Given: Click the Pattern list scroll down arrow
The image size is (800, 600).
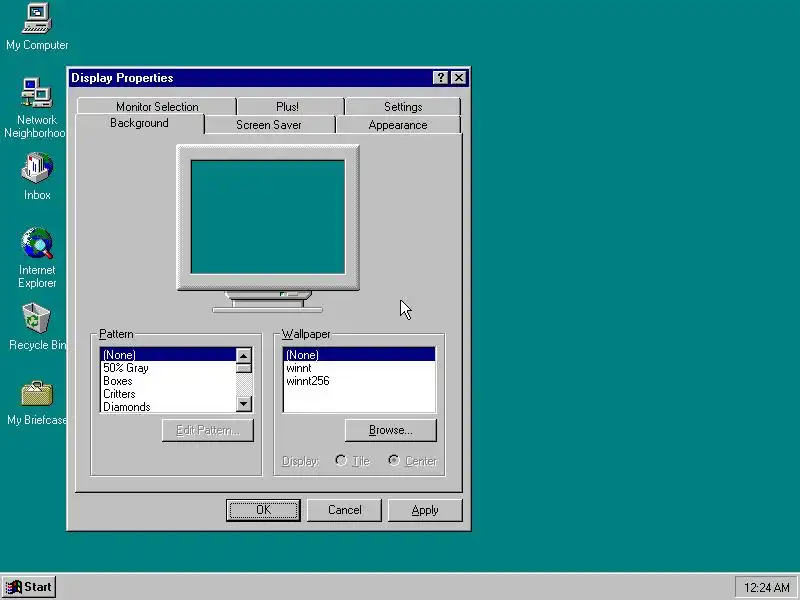Looking at the screenshot, I should click(244, 404).
